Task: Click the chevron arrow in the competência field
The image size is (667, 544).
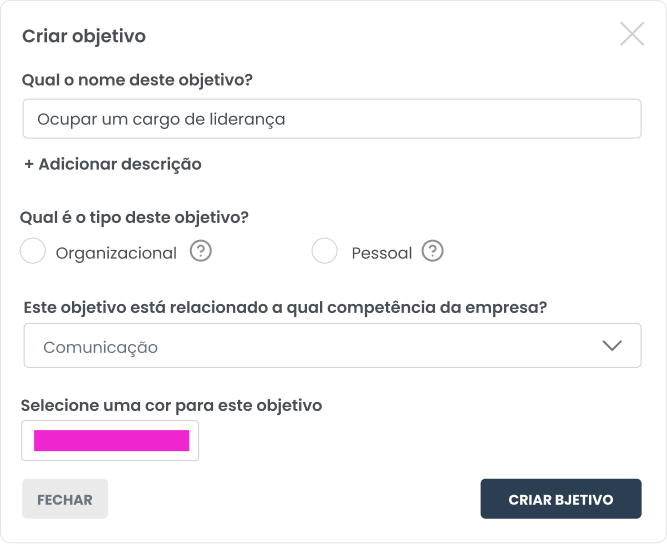Action: pos(612,346)
